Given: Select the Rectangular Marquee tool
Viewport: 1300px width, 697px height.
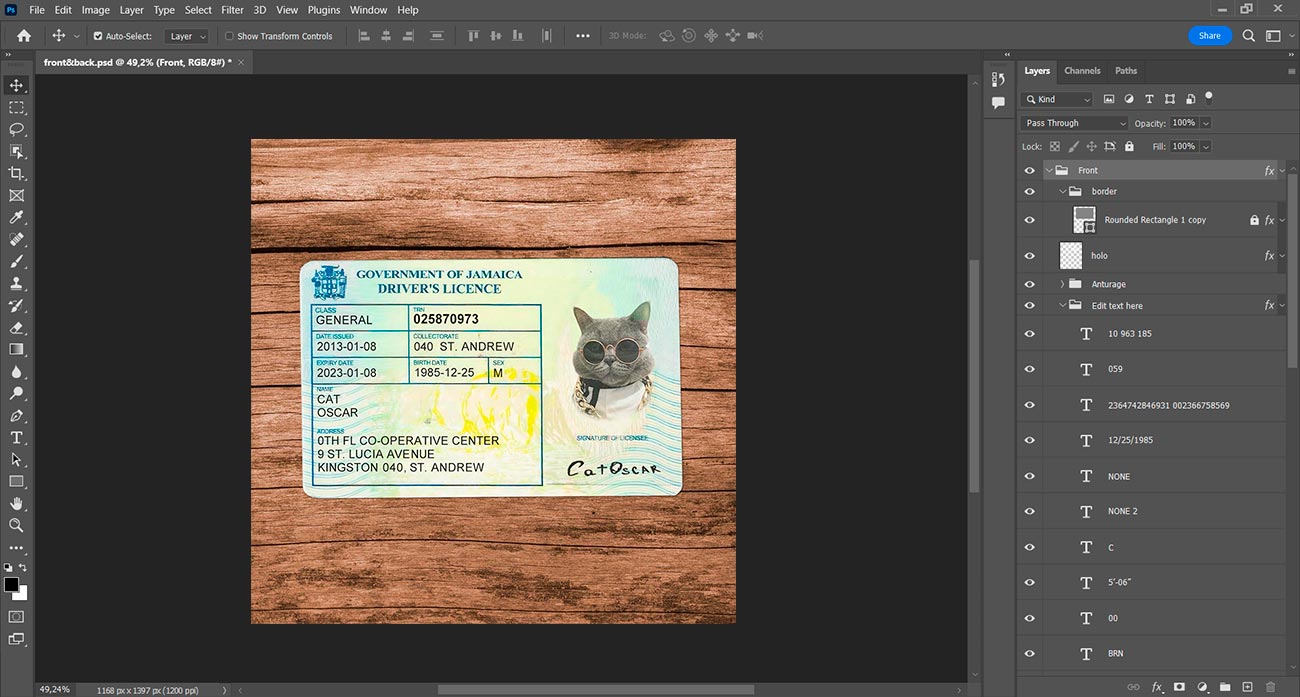Looking at the screenshot, I should click(16, 107).
